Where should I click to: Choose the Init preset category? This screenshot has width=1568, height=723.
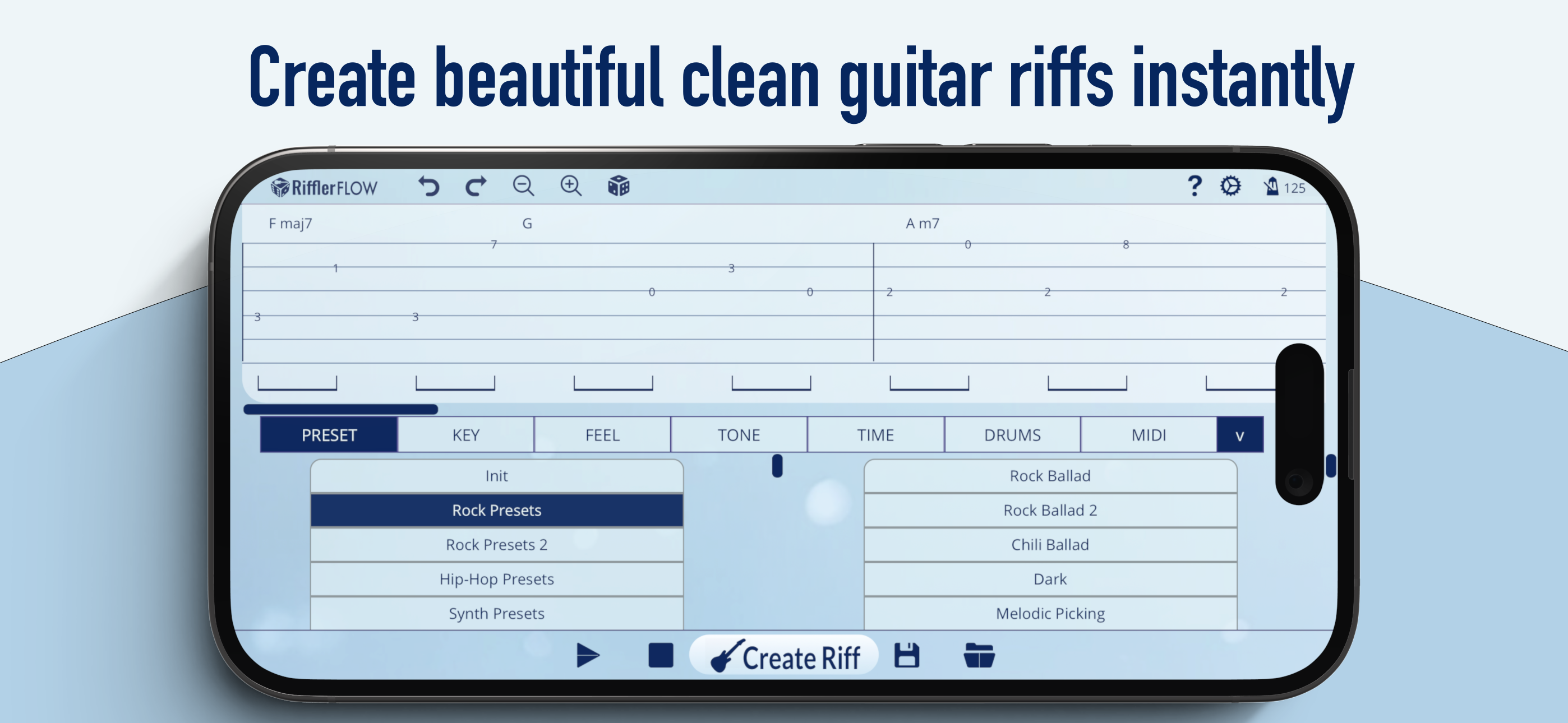point(497,476)
